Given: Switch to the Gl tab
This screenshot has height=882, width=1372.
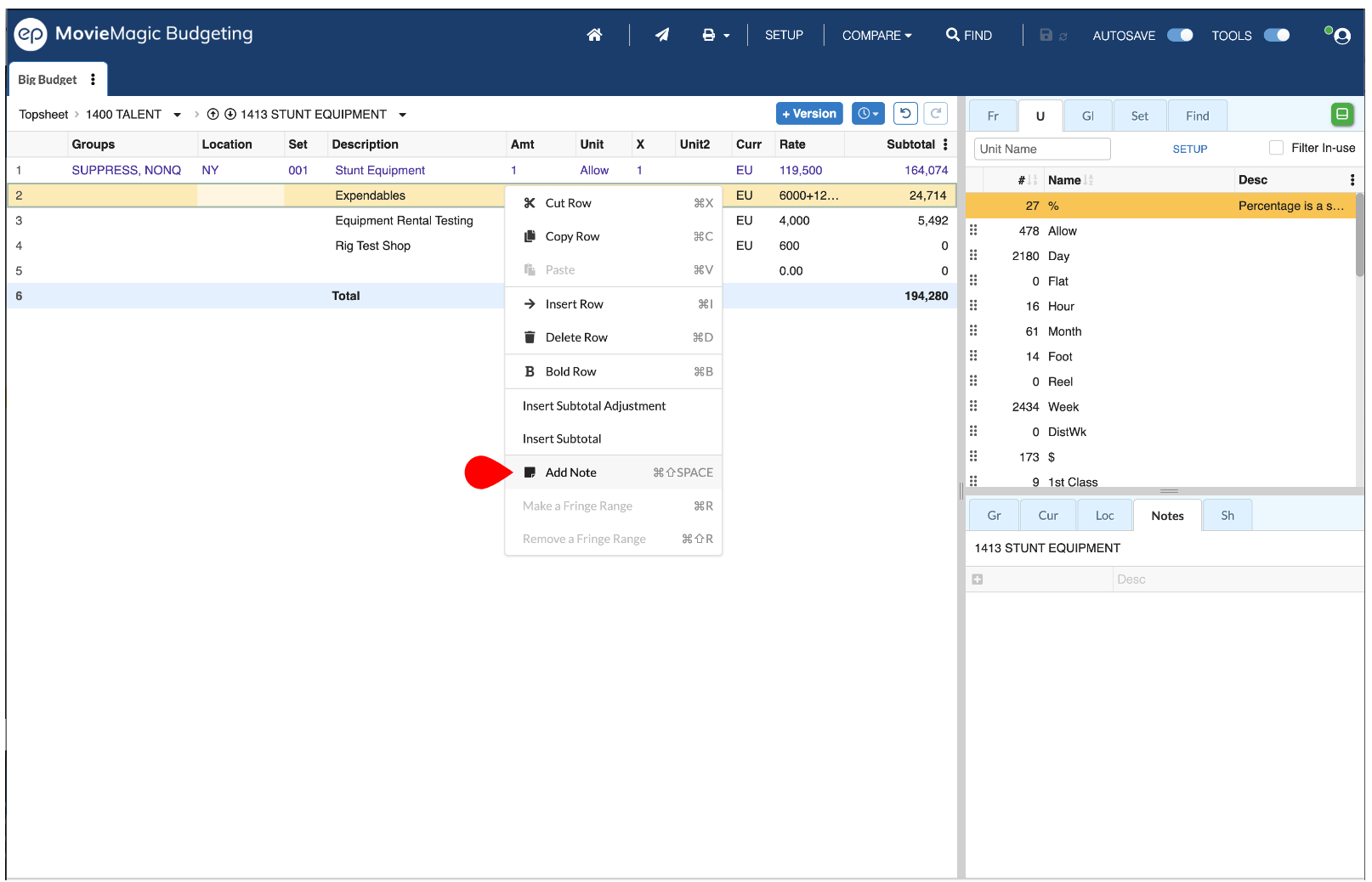Looking at the screenshot, I should pyautogui.click(x=1088, y=116).
